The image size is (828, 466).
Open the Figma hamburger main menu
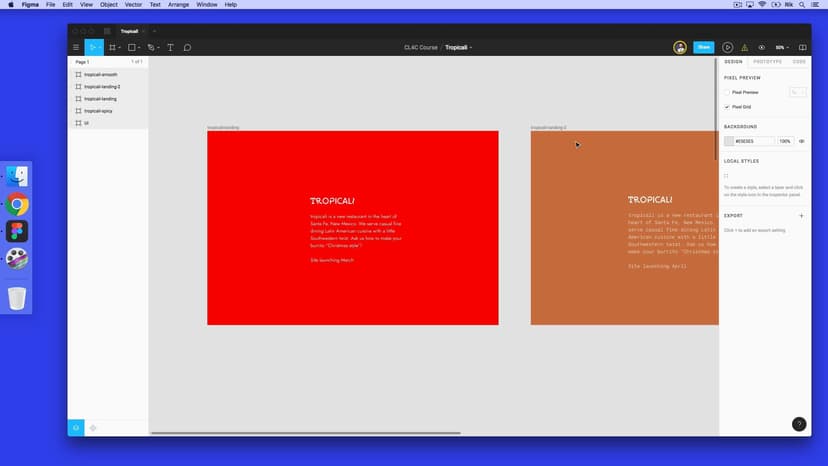(x=75, y=47)
